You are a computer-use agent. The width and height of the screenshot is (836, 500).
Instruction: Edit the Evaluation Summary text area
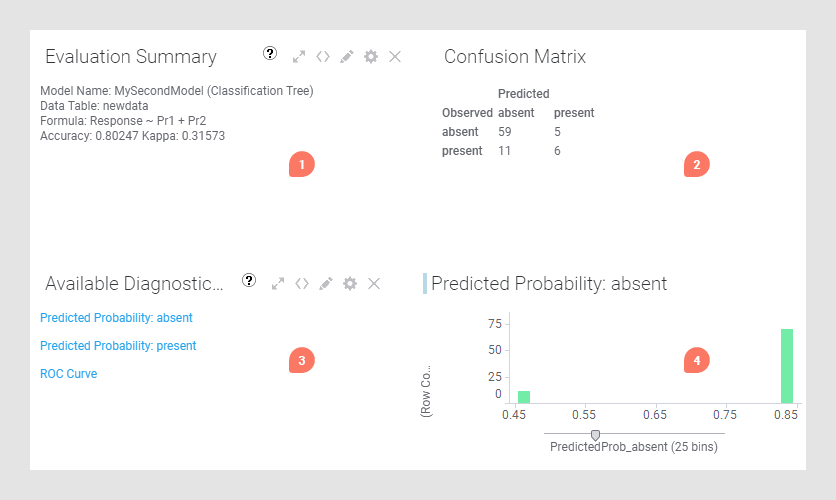(347, 57)
